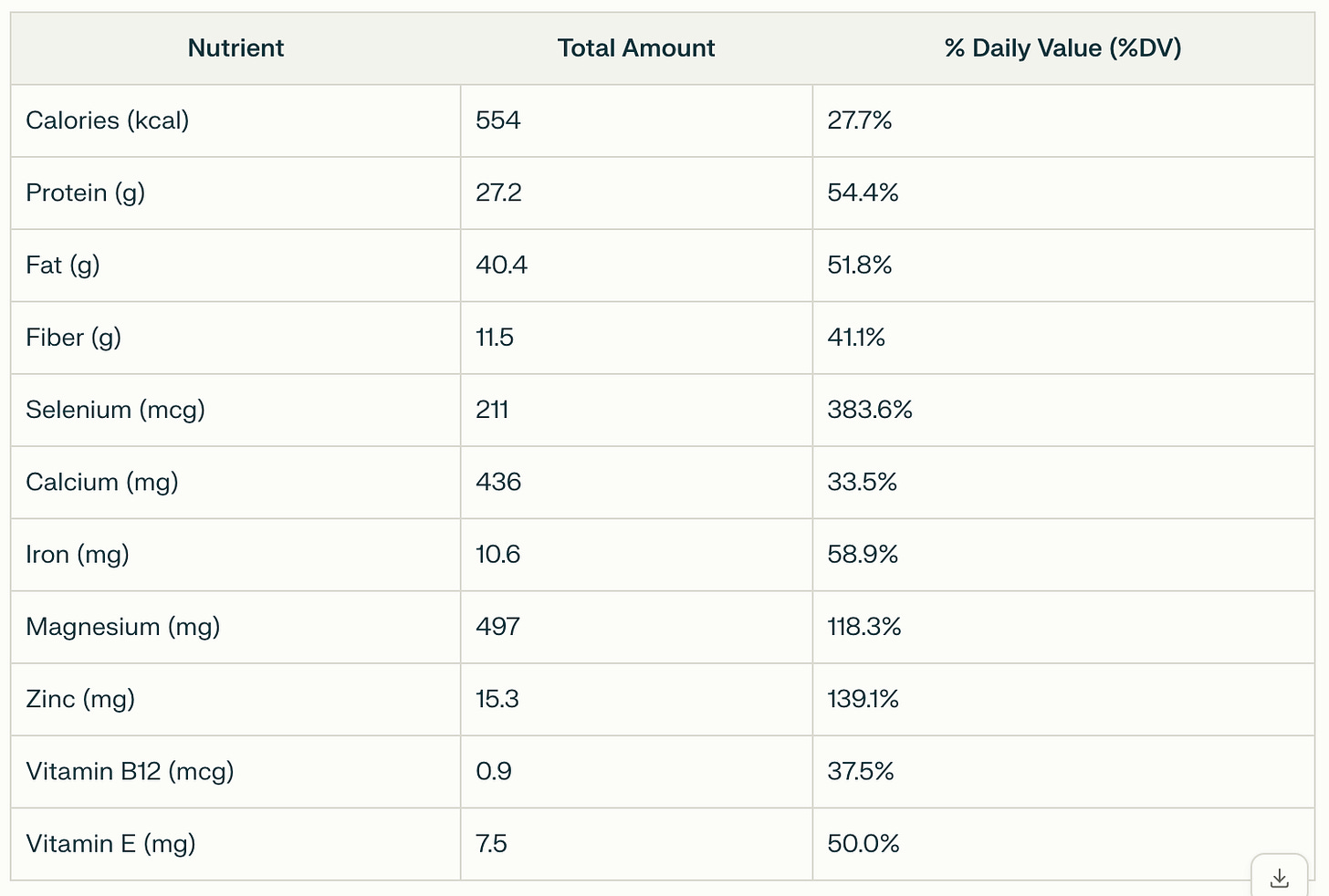Click the Nutrient column header
Screen dimensions: 1329x896
click(x=235, y=48)
